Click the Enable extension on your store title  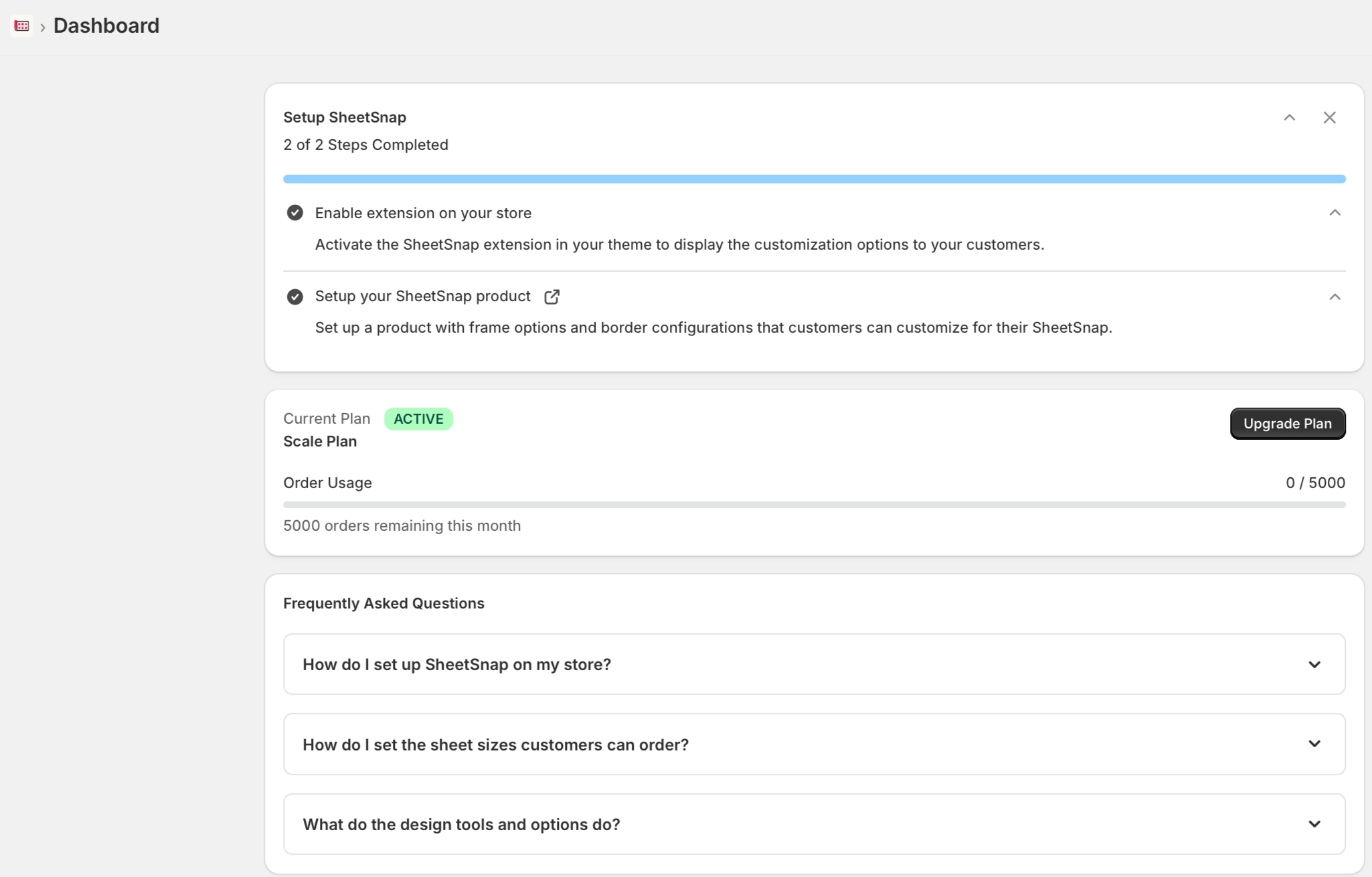[x=423, y=213]
